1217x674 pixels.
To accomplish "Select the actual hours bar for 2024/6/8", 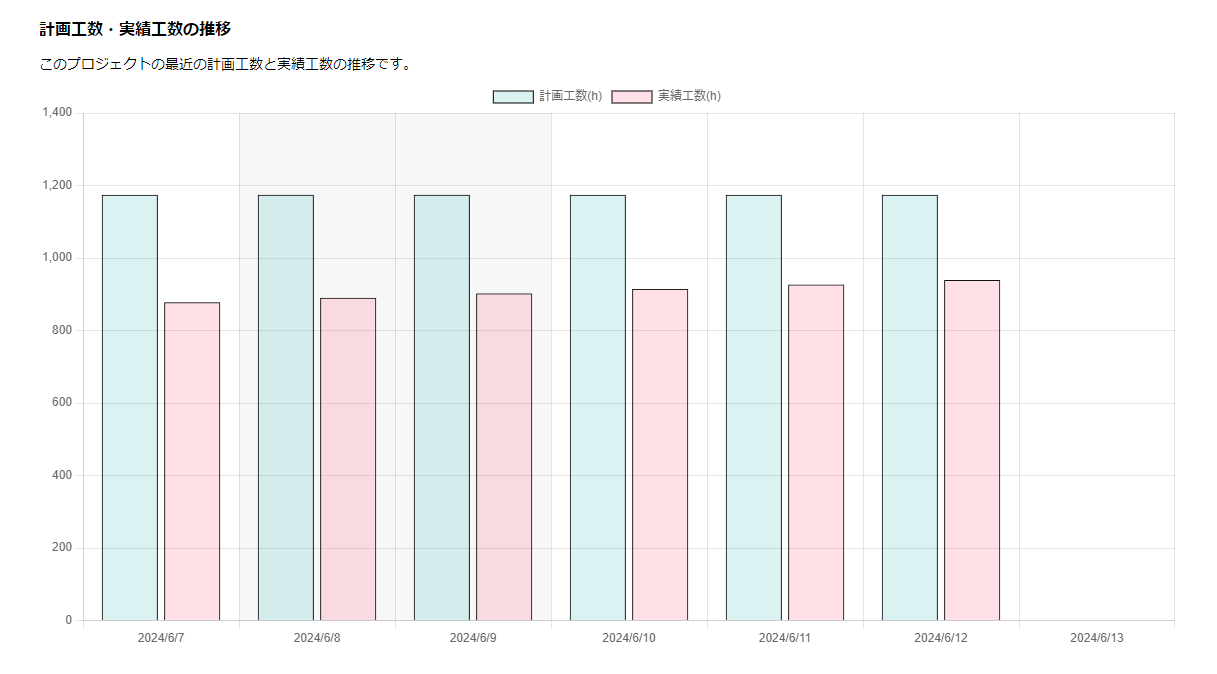I will pos(348,459).
